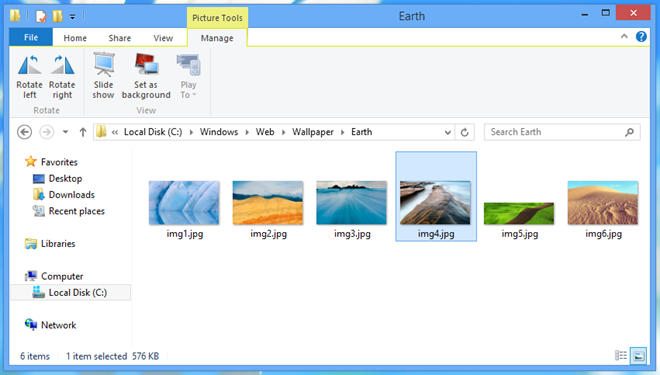Screen dimensions: 660x375
Task: Start the Slide show
Action: tap(104, 76)
